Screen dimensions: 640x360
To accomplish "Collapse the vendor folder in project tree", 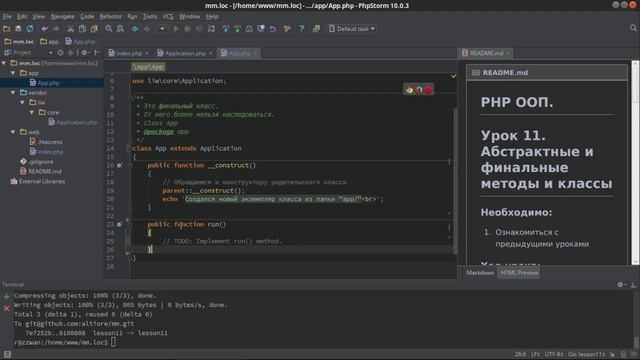I will tap(13, 93).
